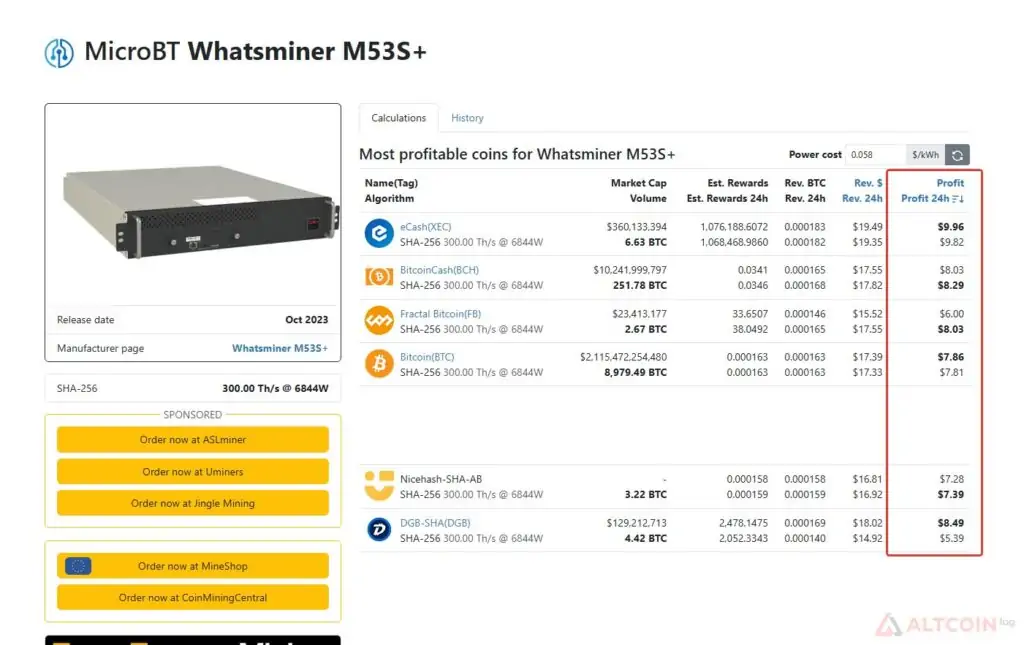Click the Oct 2023 release date value

point(306,319)
